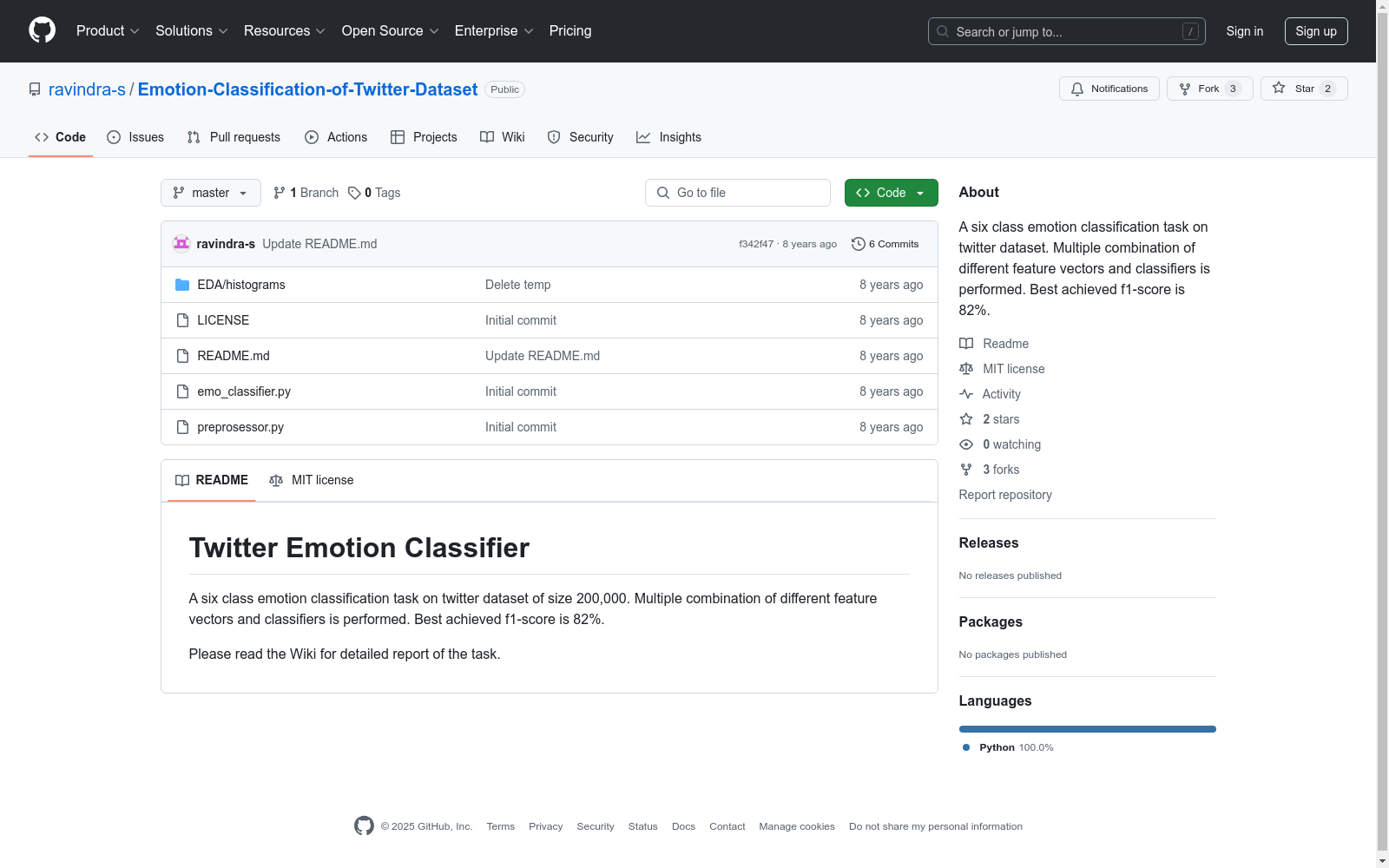1389x868 pixels.
Task: Open the Enterprise dropdown
Action: [494, 31]
